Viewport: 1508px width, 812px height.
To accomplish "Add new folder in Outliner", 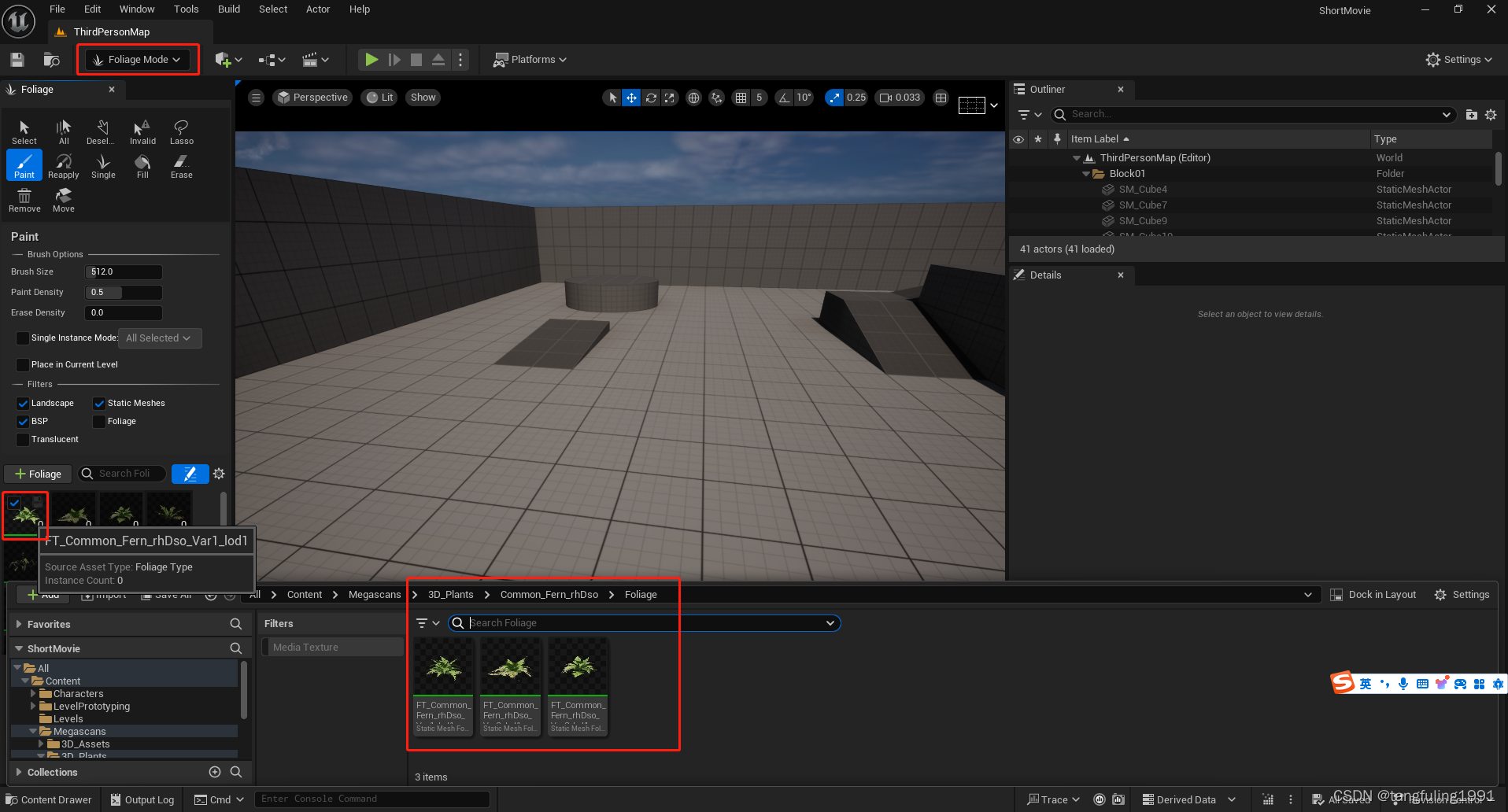I will 1472,115.
